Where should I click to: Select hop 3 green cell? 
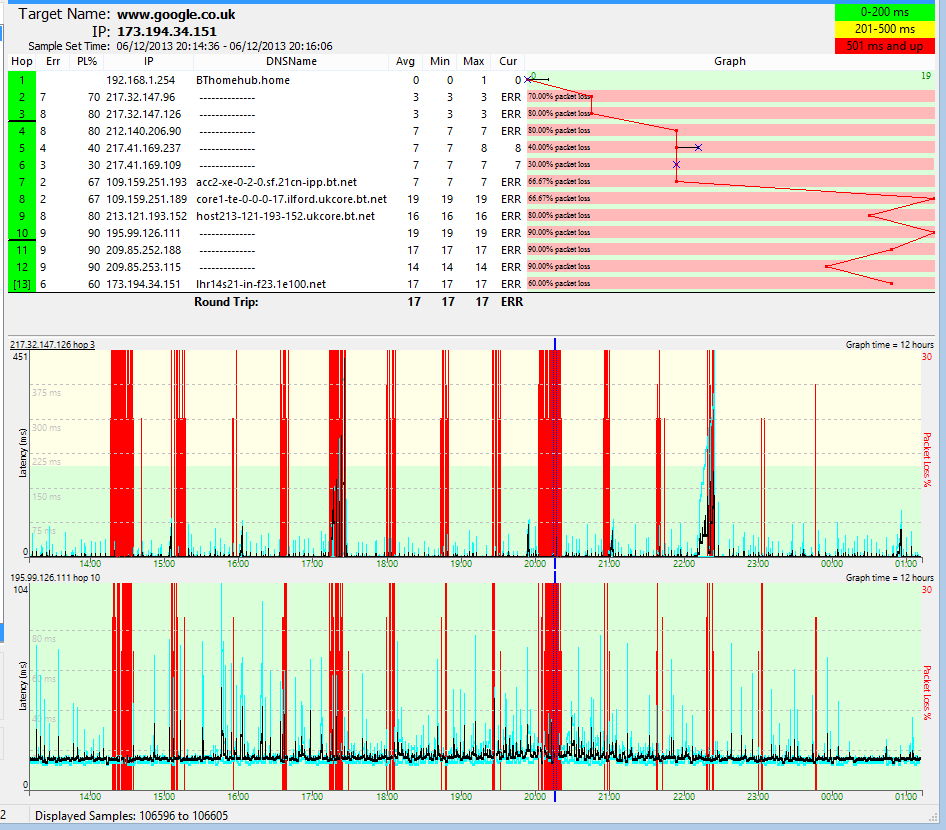[x=22, y=114]
